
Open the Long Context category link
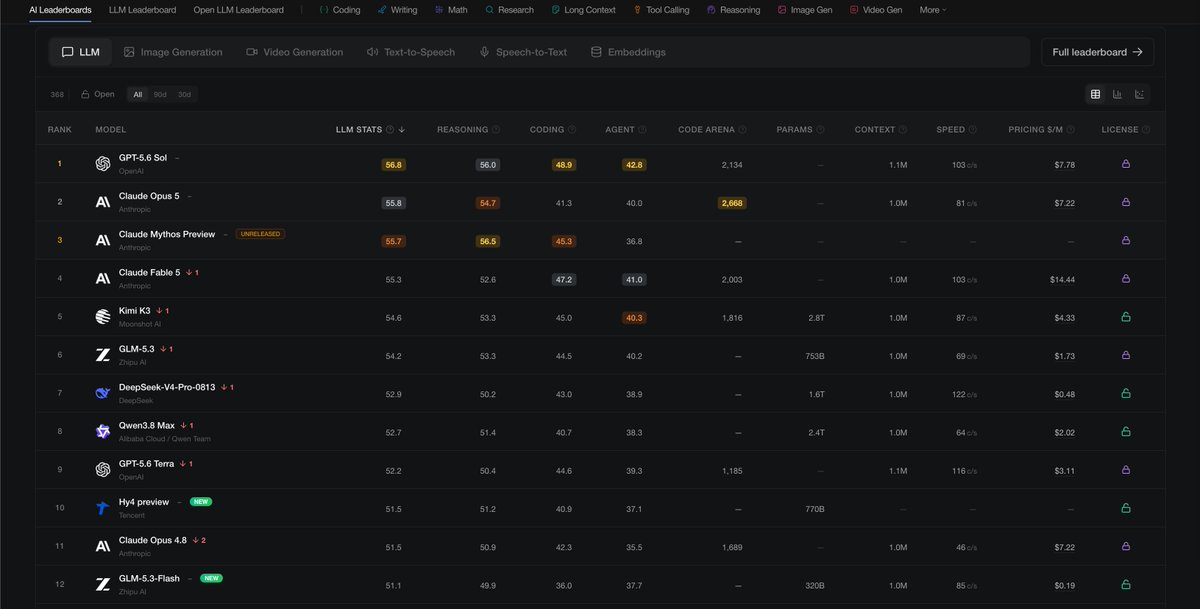click(584, 10)
